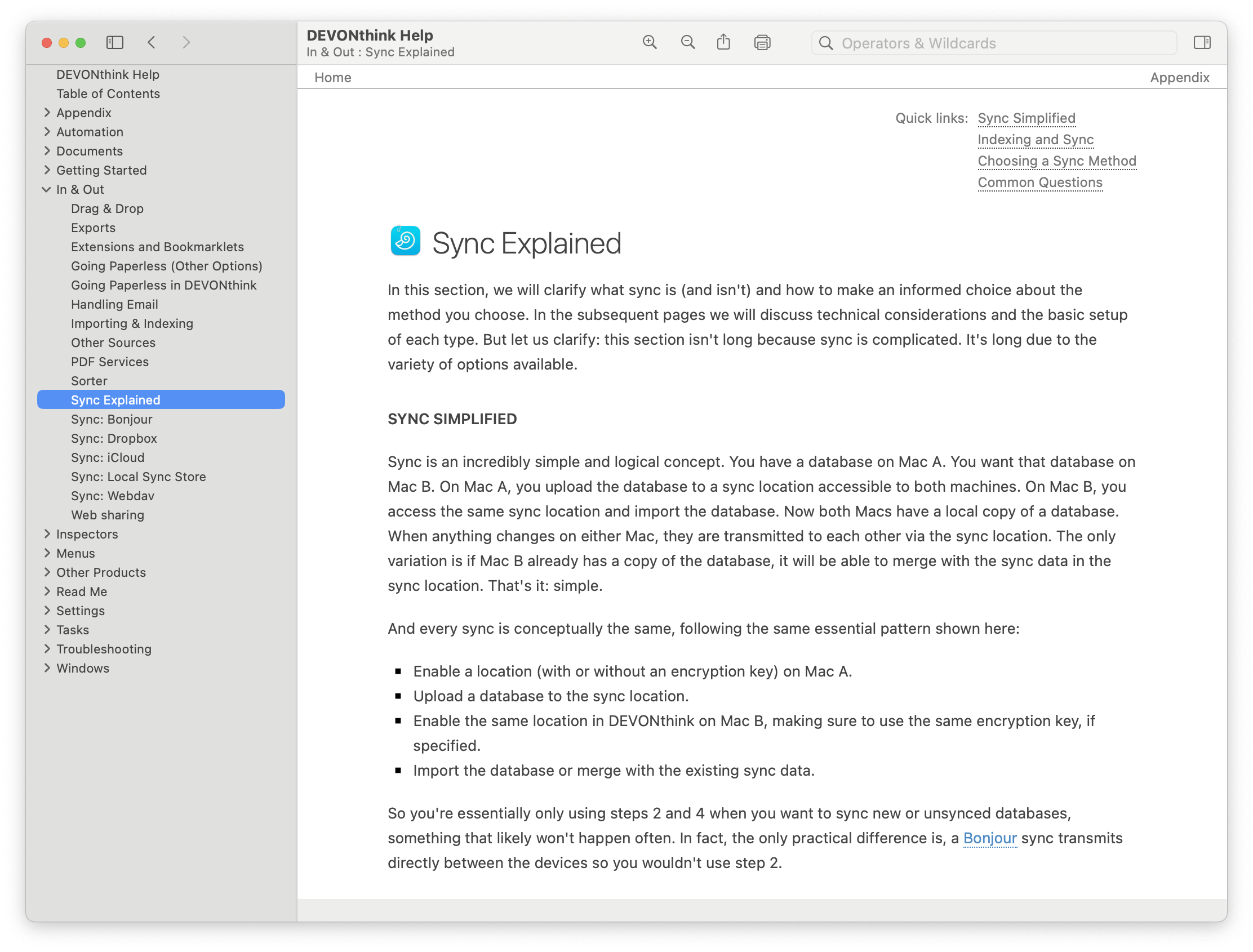Toggle the left sidebar icon
1253x952 pixels.
(x=114, y=42)
